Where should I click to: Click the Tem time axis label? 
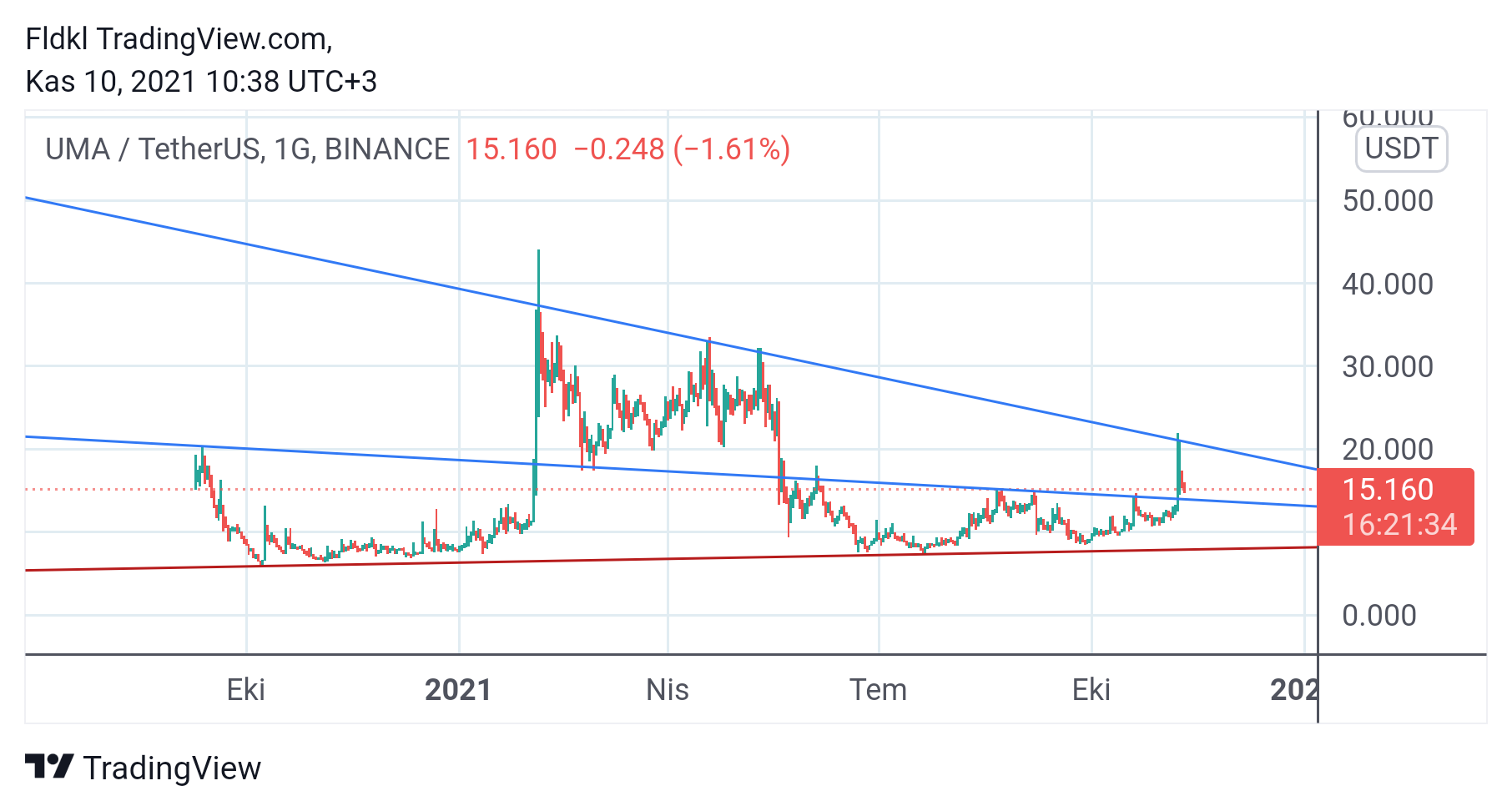click(878, 690)
